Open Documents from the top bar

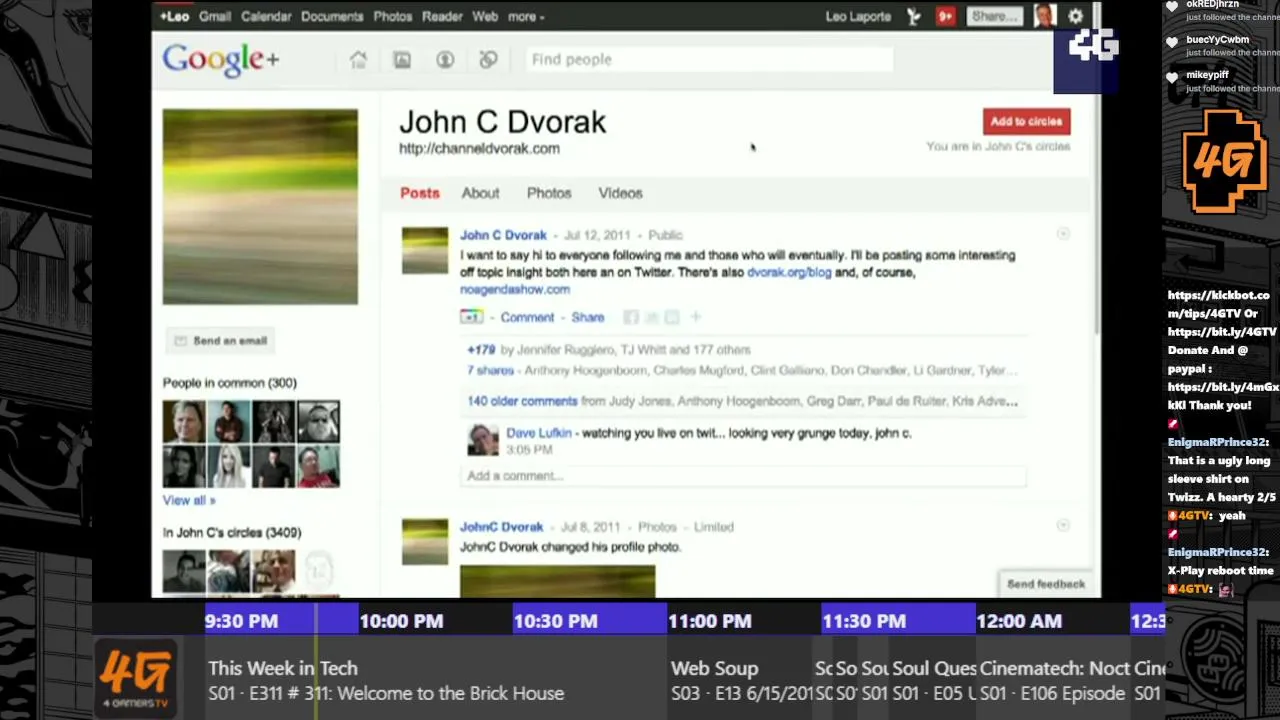point(332,16)
